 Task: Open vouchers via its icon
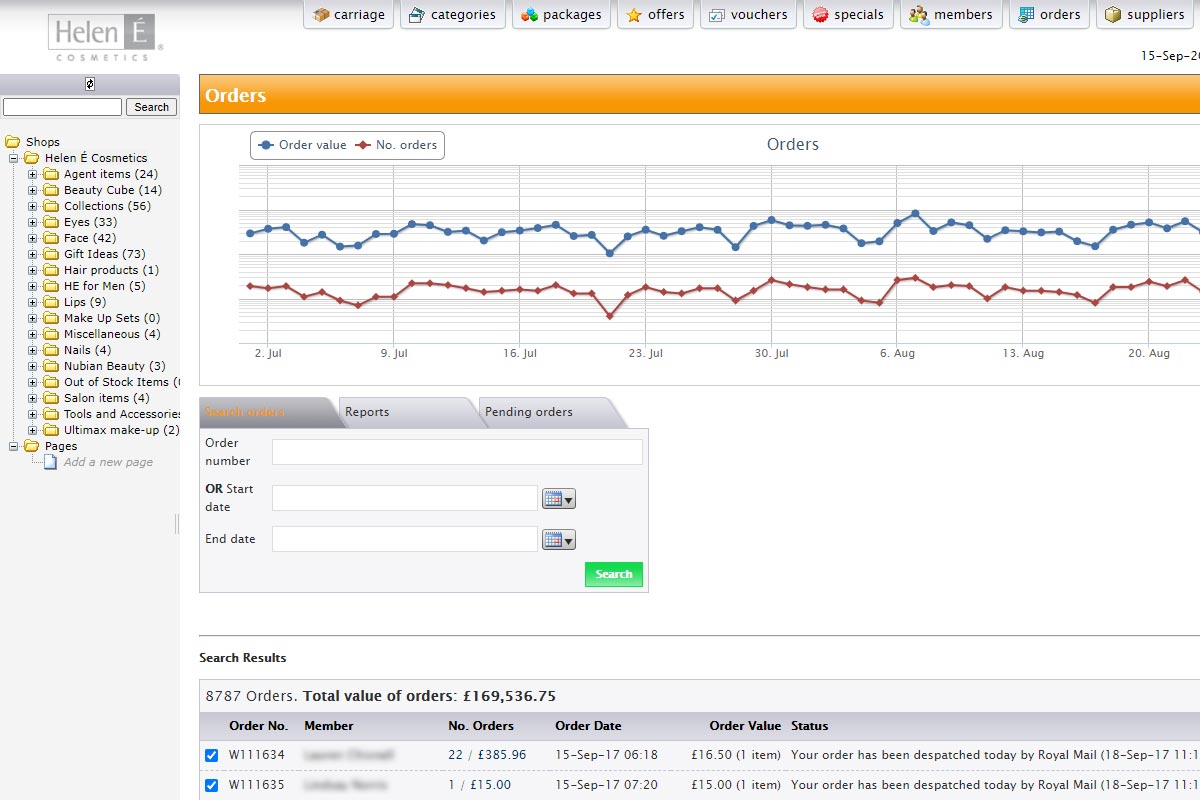coord(717,15)
